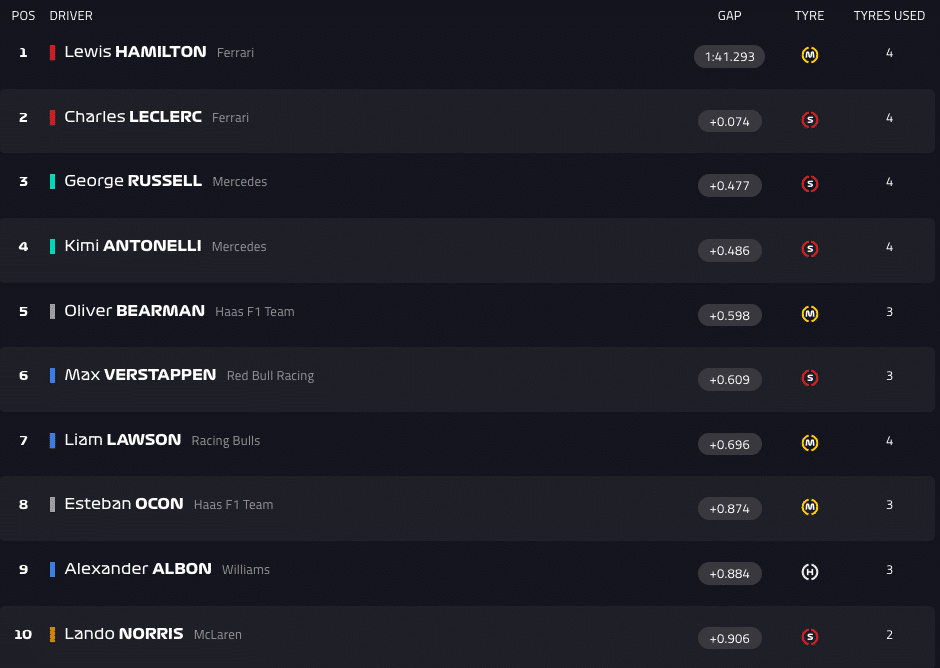Click the +0.074 gap badge
Screen dimensions: 940x668
click(x=729, y=121)
